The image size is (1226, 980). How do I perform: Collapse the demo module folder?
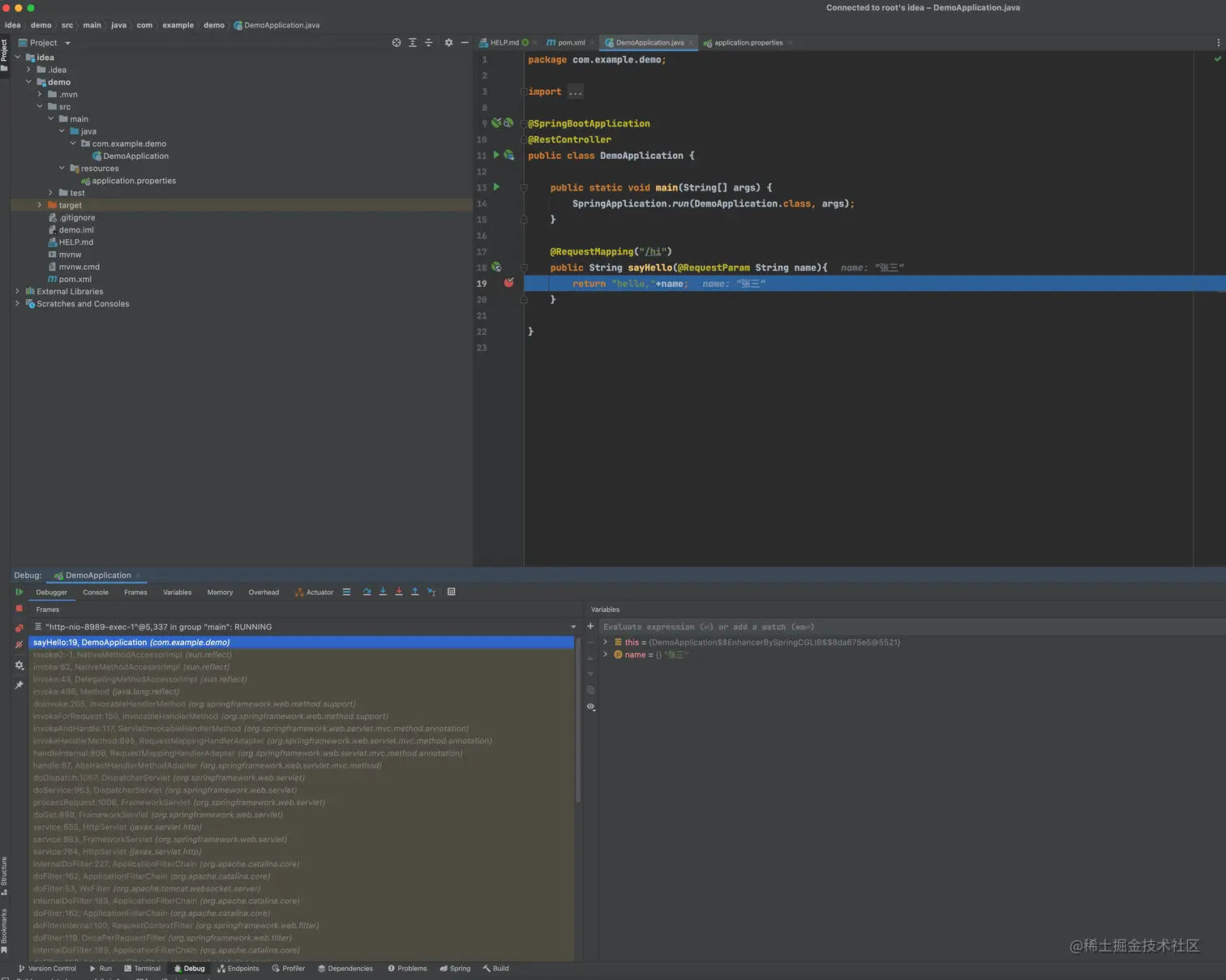tap(28, 82)
